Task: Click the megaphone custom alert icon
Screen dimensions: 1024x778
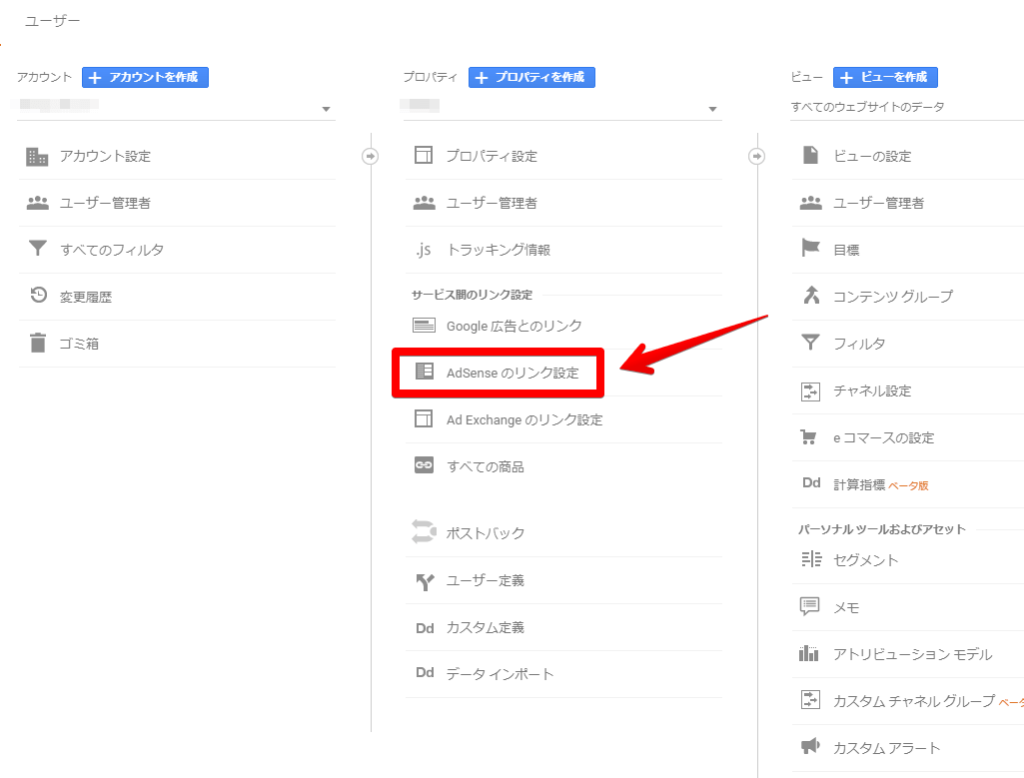Action: [x=810, y=747]
